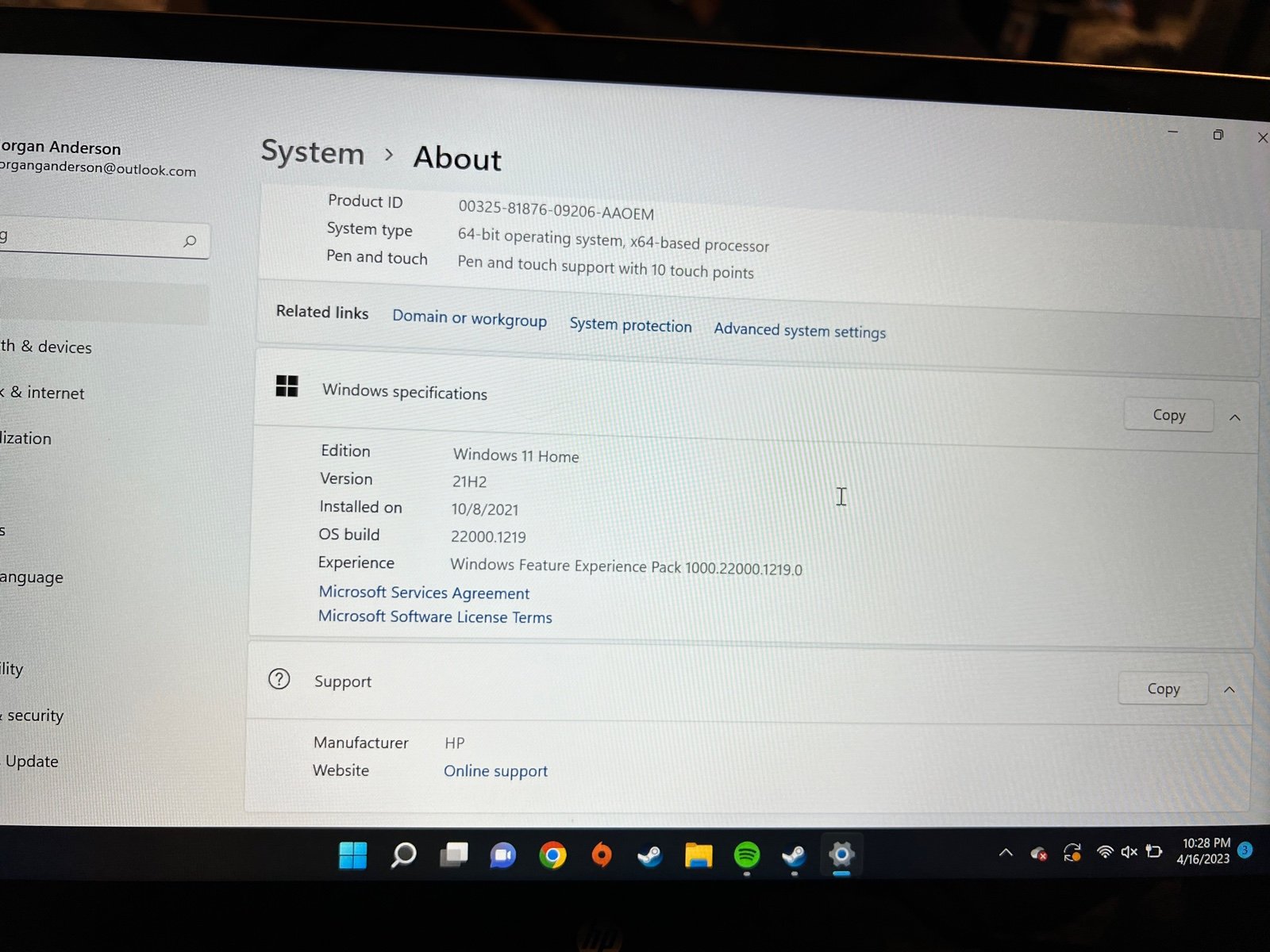1270x952 pixels.
Task: Click the sync update tray icon
Action: click(x=1072, y=853)
